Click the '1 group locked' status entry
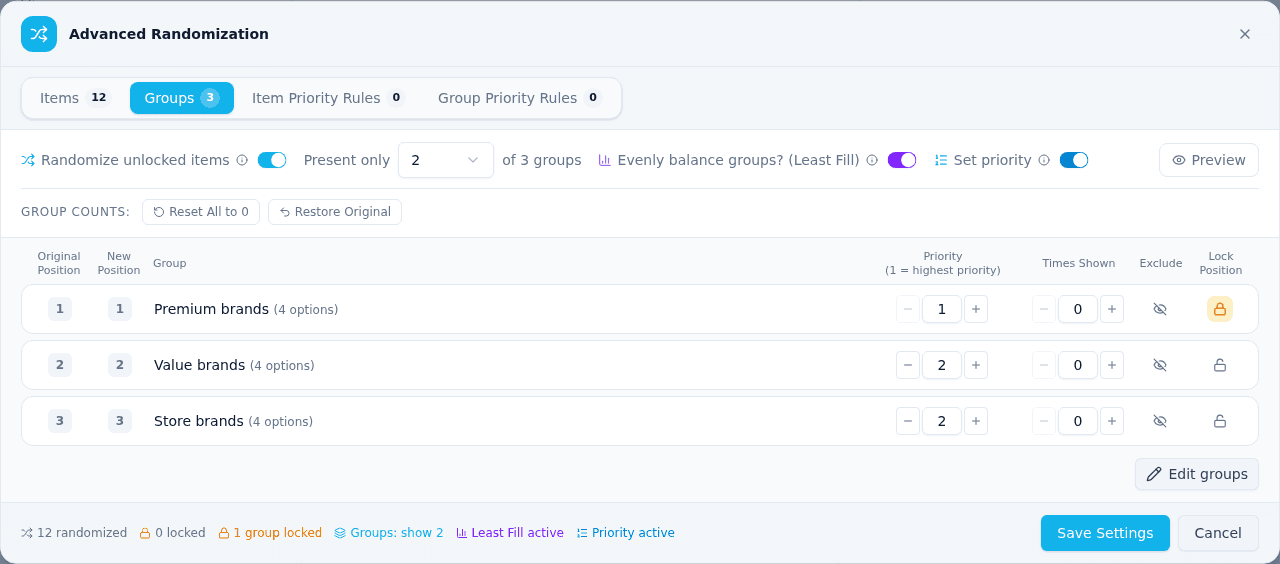 [270, 533]
